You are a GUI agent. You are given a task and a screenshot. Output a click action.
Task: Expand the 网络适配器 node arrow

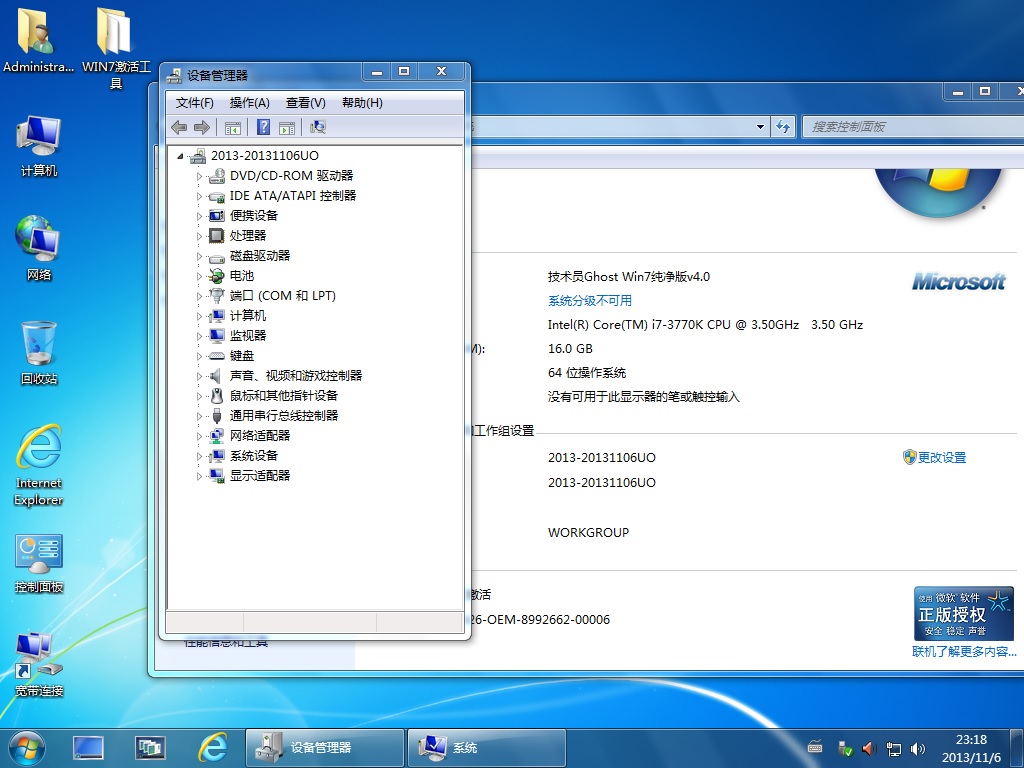point(199,436)
